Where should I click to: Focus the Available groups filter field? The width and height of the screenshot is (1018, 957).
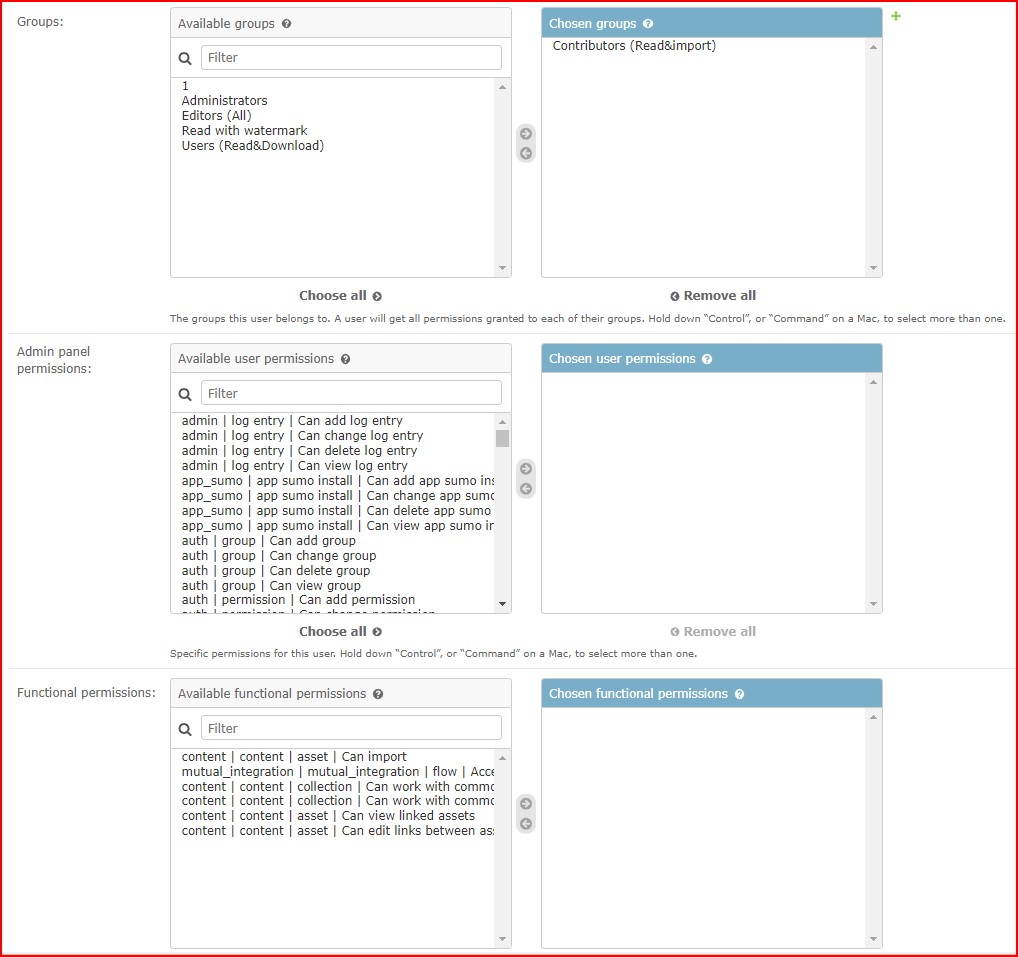click(351, 58)
